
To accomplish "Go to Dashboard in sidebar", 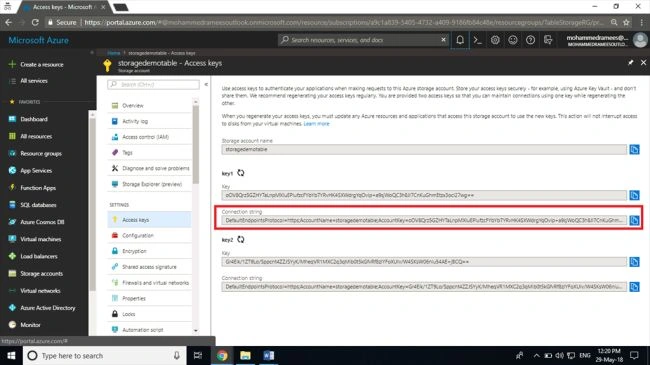I will click(x=34, y=119).
